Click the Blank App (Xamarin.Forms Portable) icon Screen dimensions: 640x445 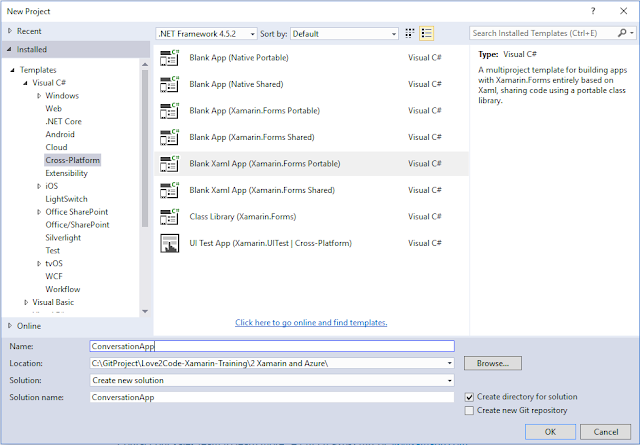(x=169, y=111)
